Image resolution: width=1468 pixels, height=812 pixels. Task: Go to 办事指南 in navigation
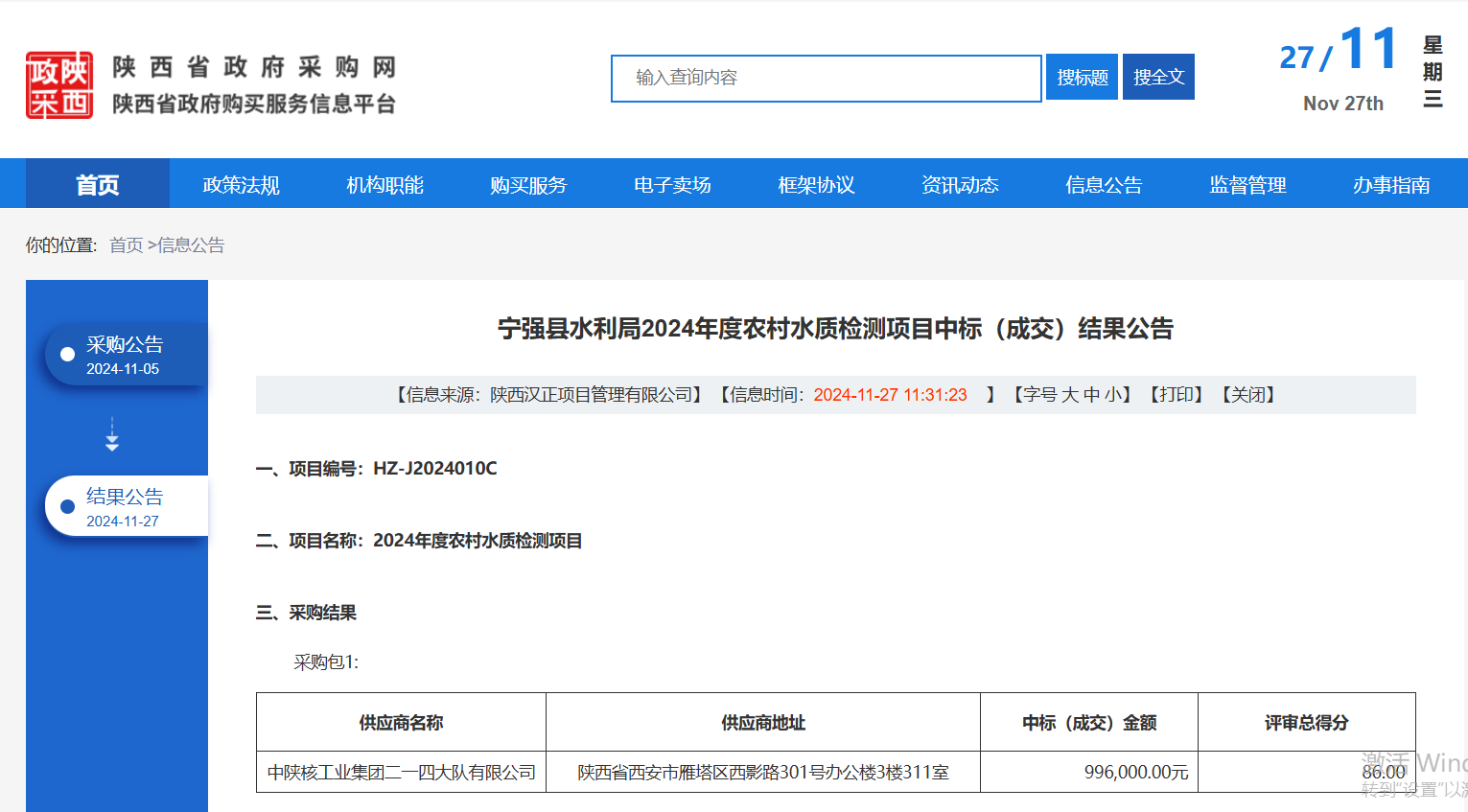click(1391, 185)
